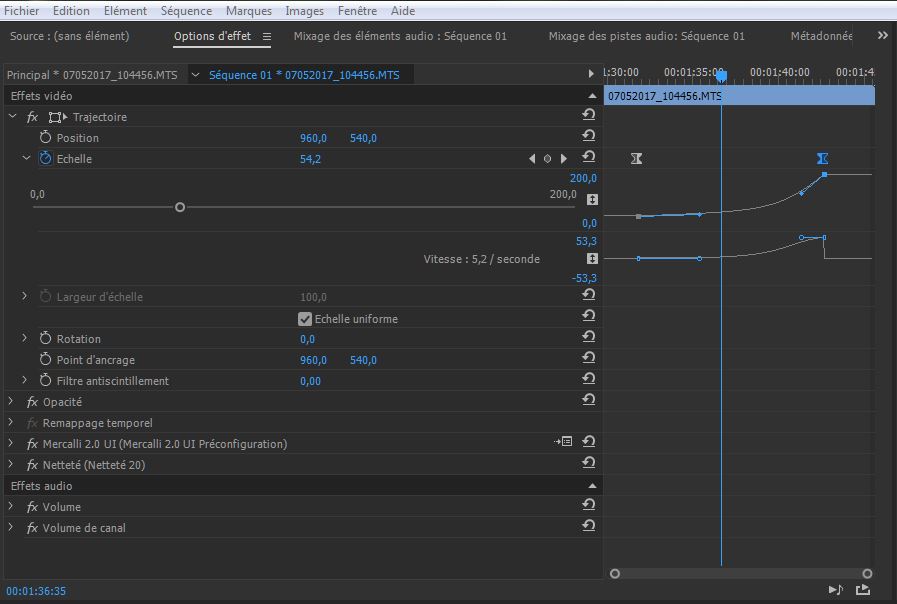
Task: Uncheck the Echelle uniforme checkbox
Action: pos(306,319)
